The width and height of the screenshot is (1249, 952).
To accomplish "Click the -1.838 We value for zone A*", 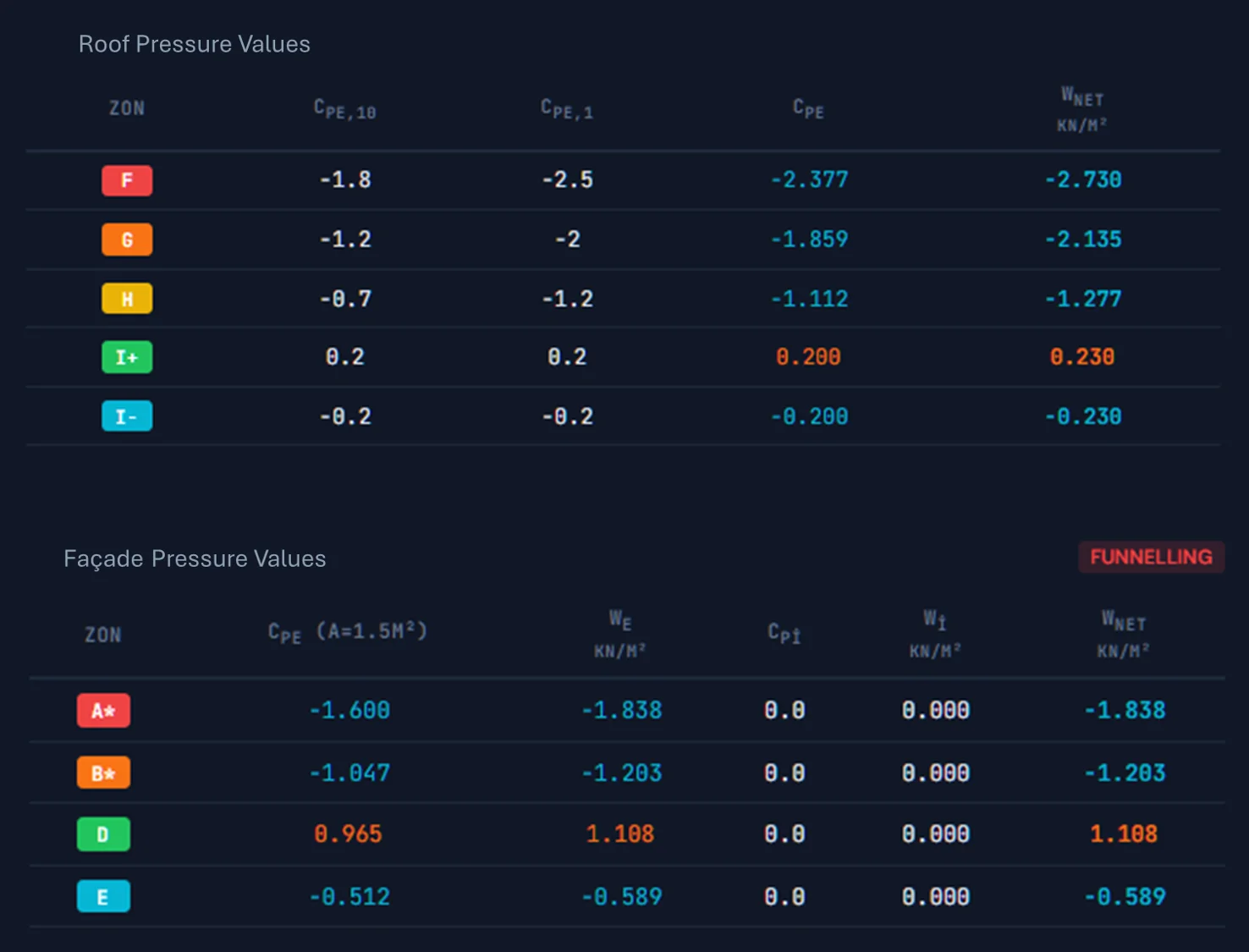I will click(x=621, y=710).
